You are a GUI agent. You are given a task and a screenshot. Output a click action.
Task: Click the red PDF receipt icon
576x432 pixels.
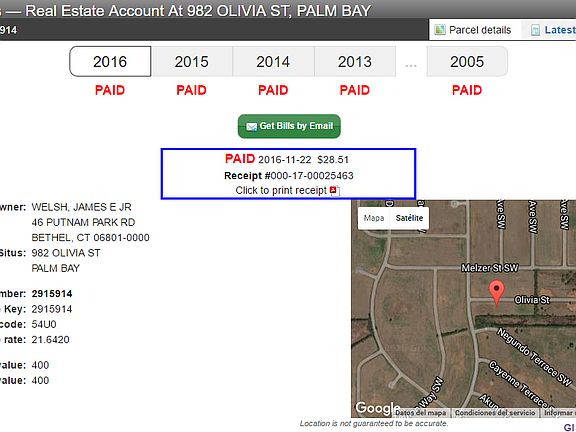tap(333, 190)
